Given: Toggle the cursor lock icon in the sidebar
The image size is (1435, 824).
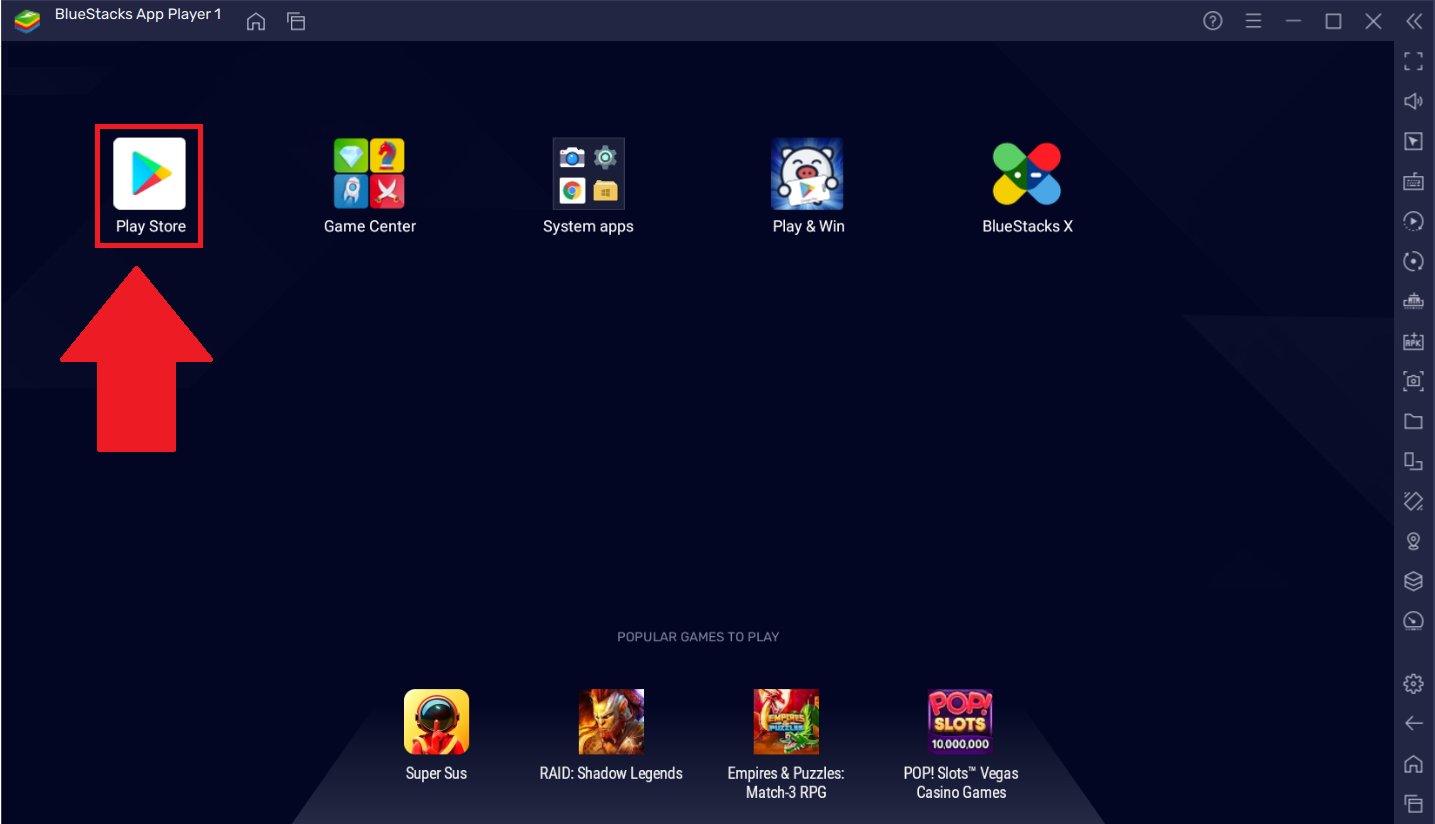Looking at the screenshot, I should click(1413, 141).
